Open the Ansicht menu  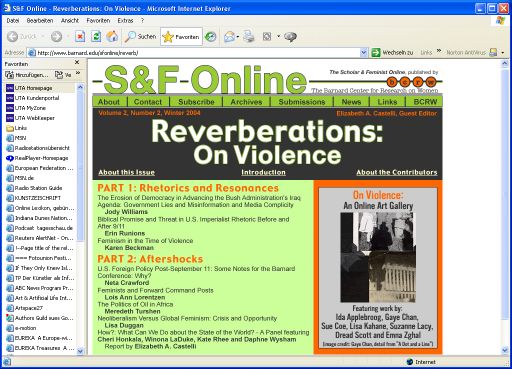coord(70,20)
